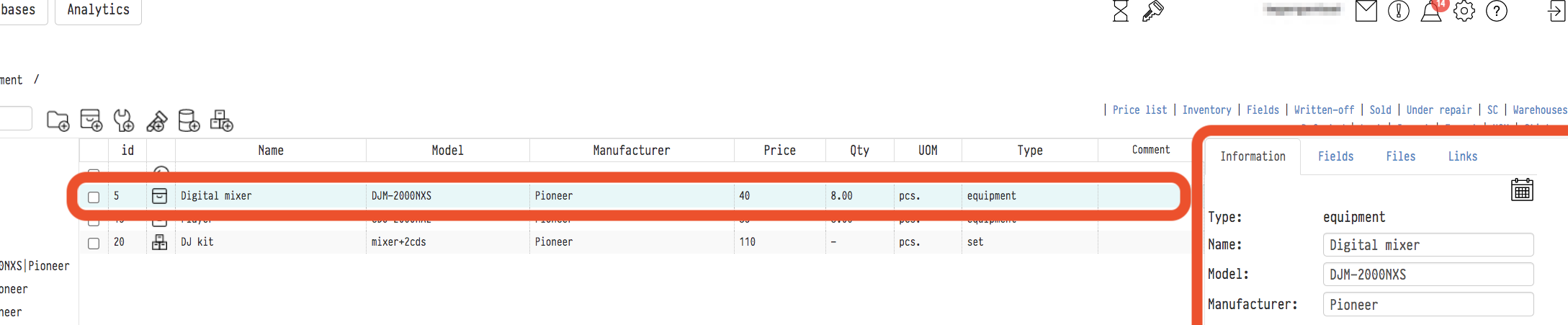The image size is (1568, 325).
Task: Click the logout arrow icon
Action: coord(1556,11)
